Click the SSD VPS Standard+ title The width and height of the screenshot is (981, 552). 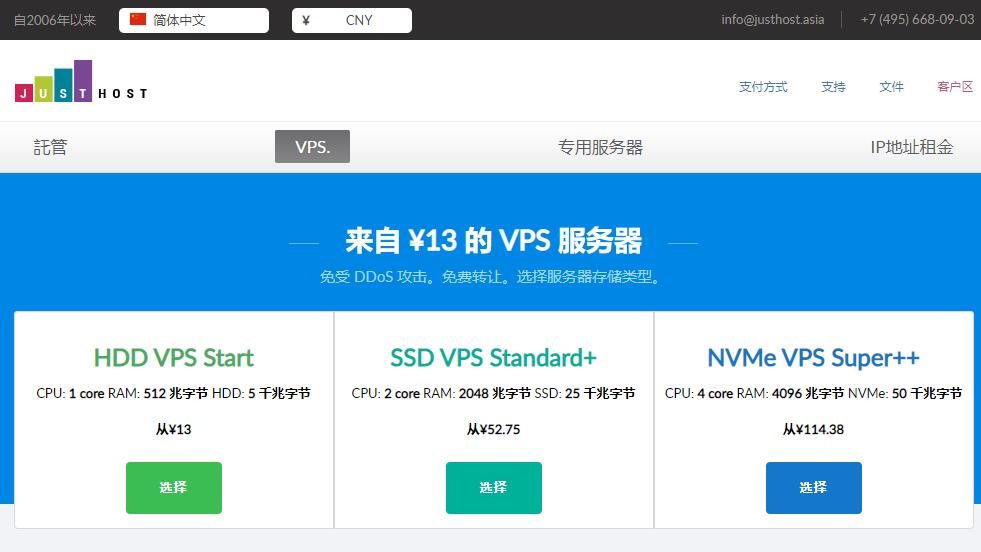[x=494, y=358]
